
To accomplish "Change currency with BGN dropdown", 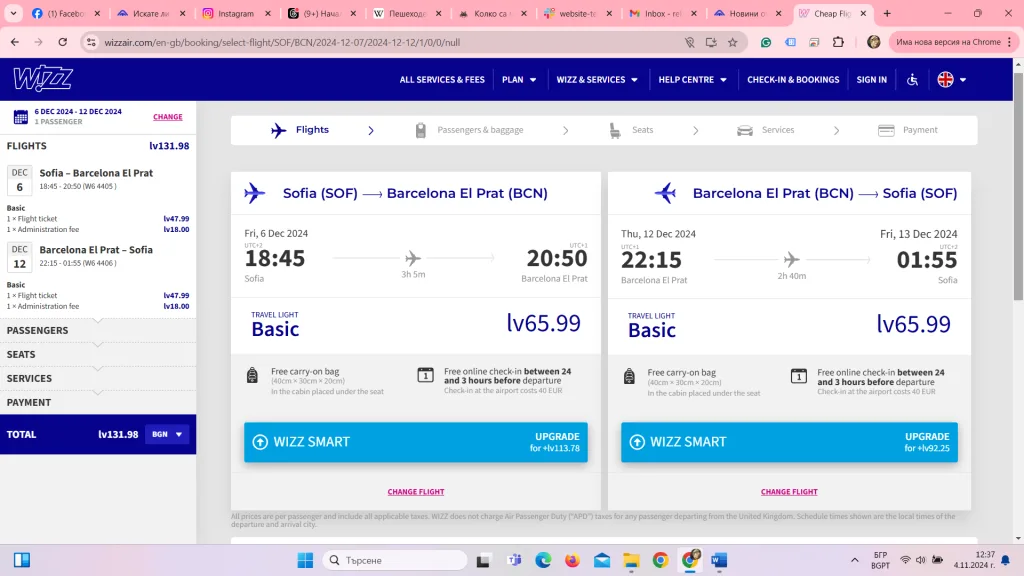I will [x=167, y=434].
